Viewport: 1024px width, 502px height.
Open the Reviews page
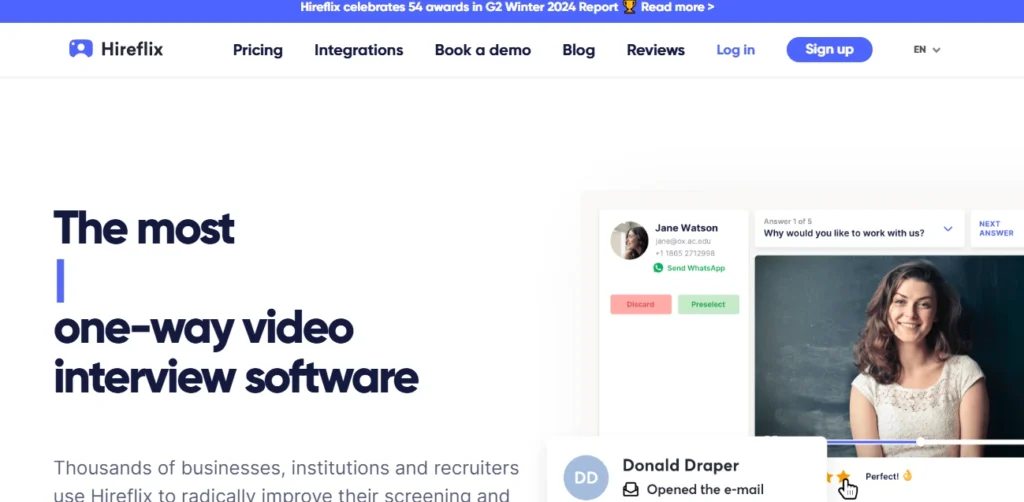(x=656, y=50)
